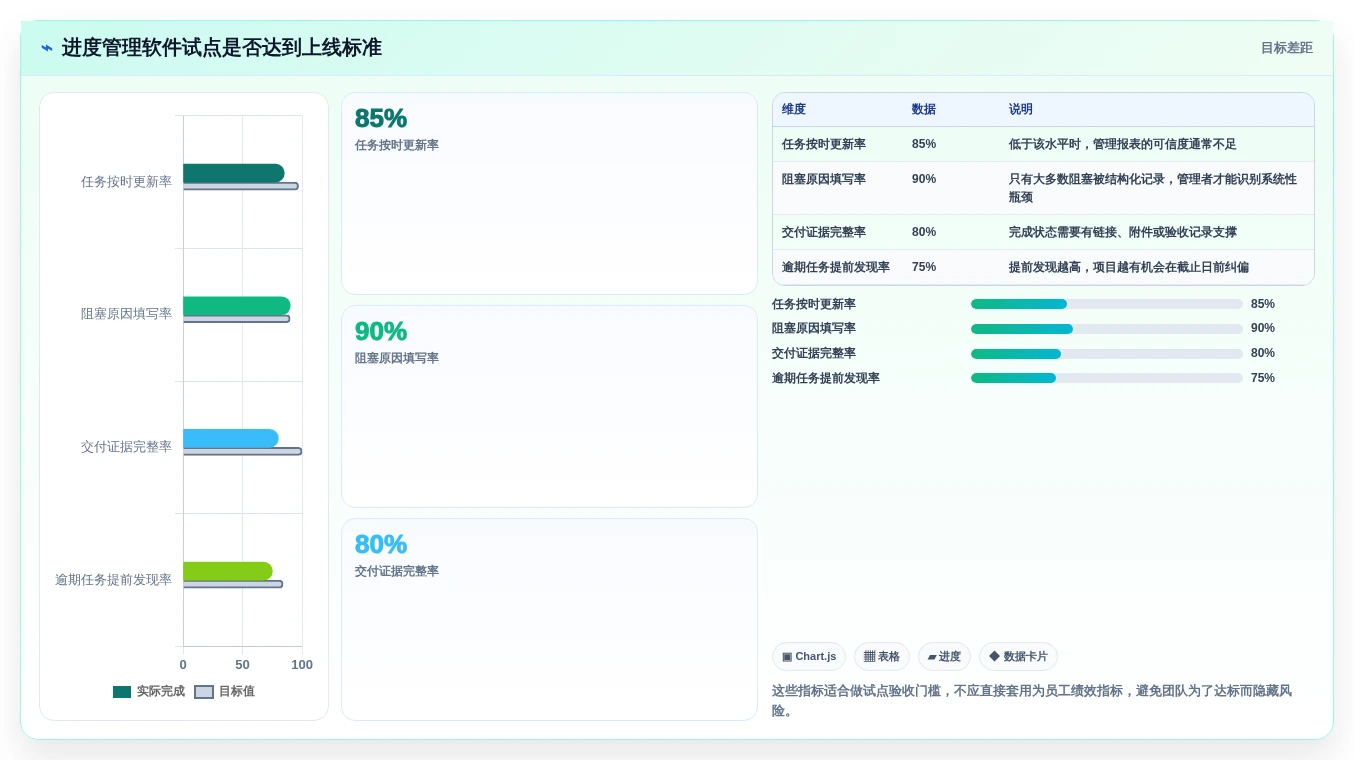Image resolution: width=1354 pixels, height=760 pixels.
Task: Click the chart axis label 任务按时更新率
Action: click(126, 182)
